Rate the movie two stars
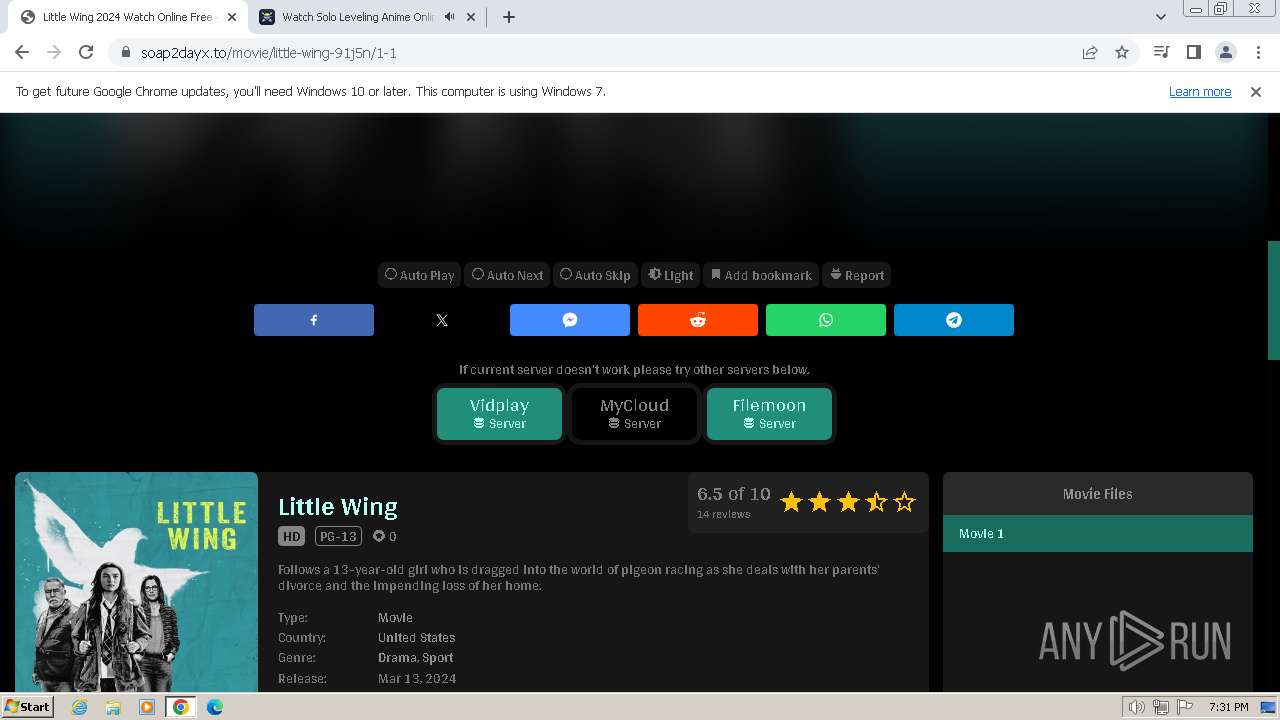Viewport: 1280px width, 720px height. click(x=819, y=502)
